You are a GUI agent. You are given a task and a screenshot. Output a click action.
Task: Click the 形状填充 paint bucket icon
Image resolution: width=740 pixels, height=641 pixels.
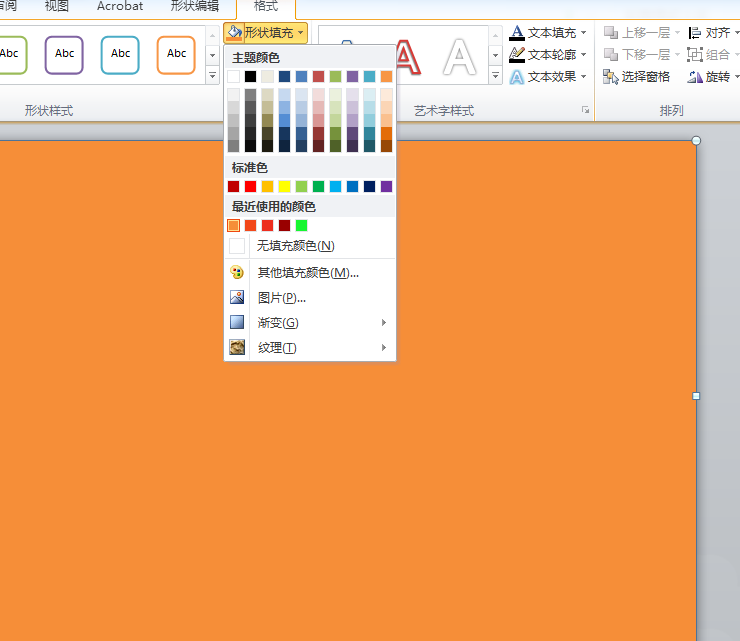pos(234,33)
